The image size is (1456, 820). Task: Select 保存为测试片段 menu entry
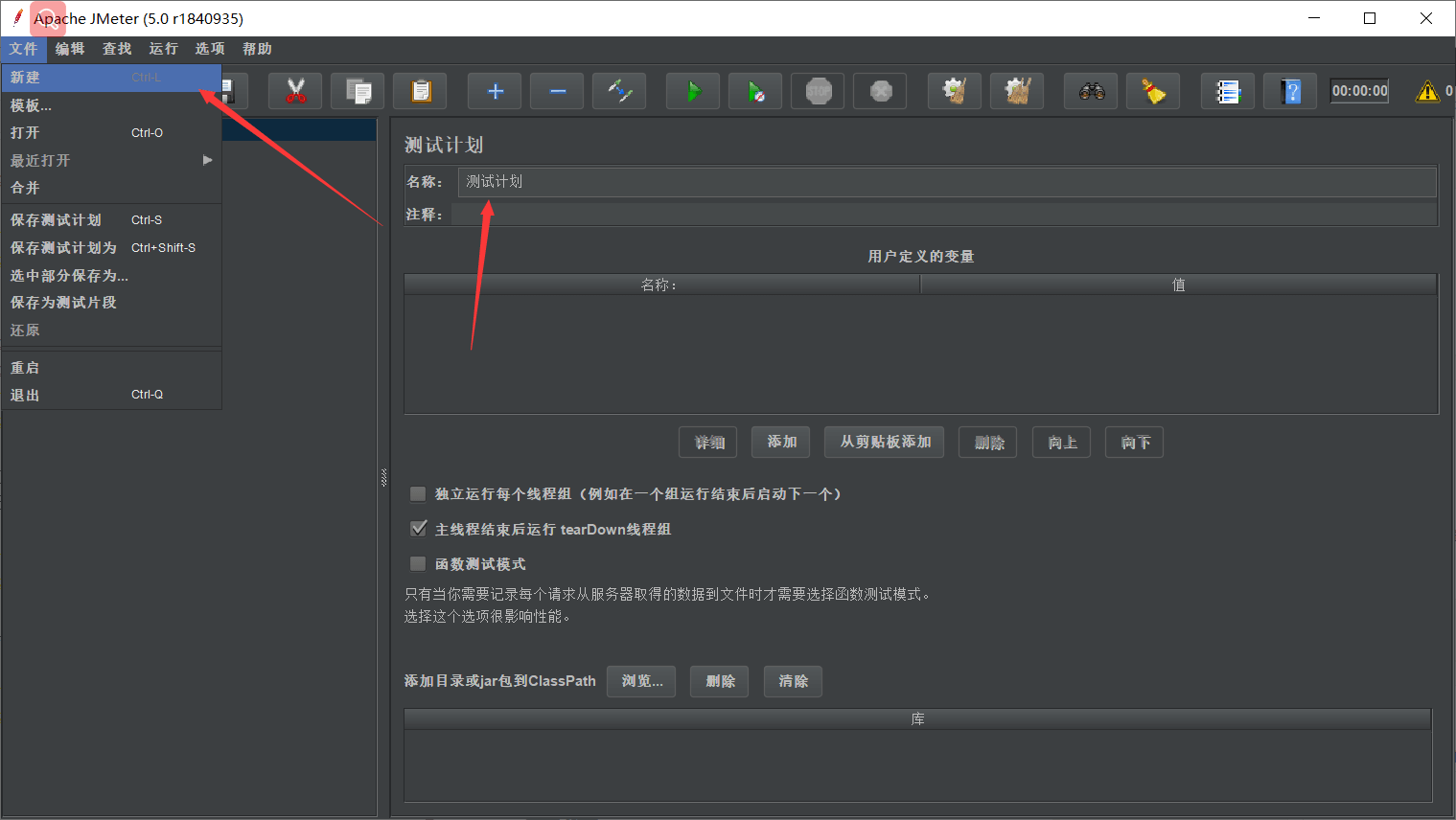(111, 303)
